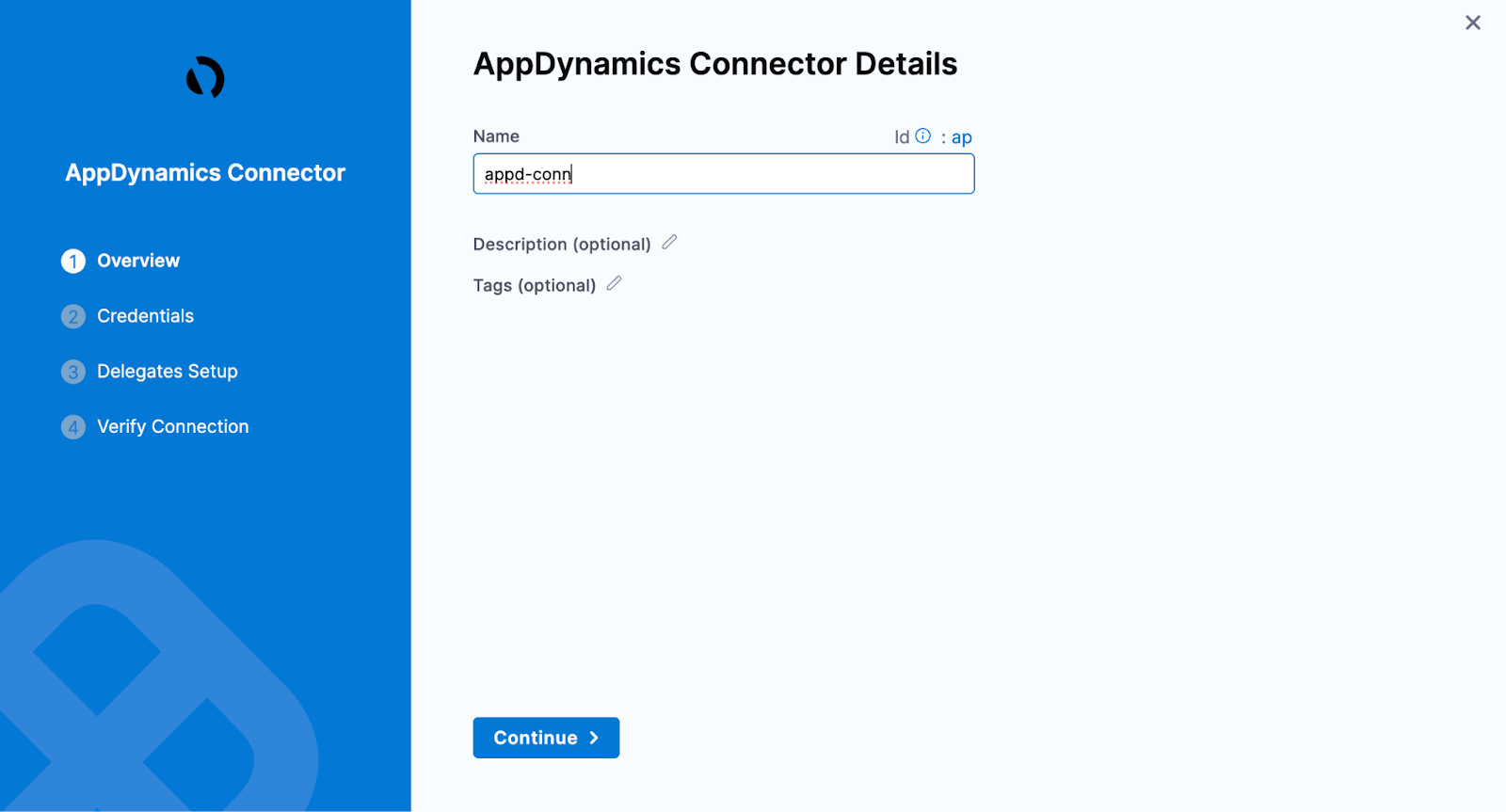Click the info icon next to Id

pyautogui.click(x=922, y=135)
